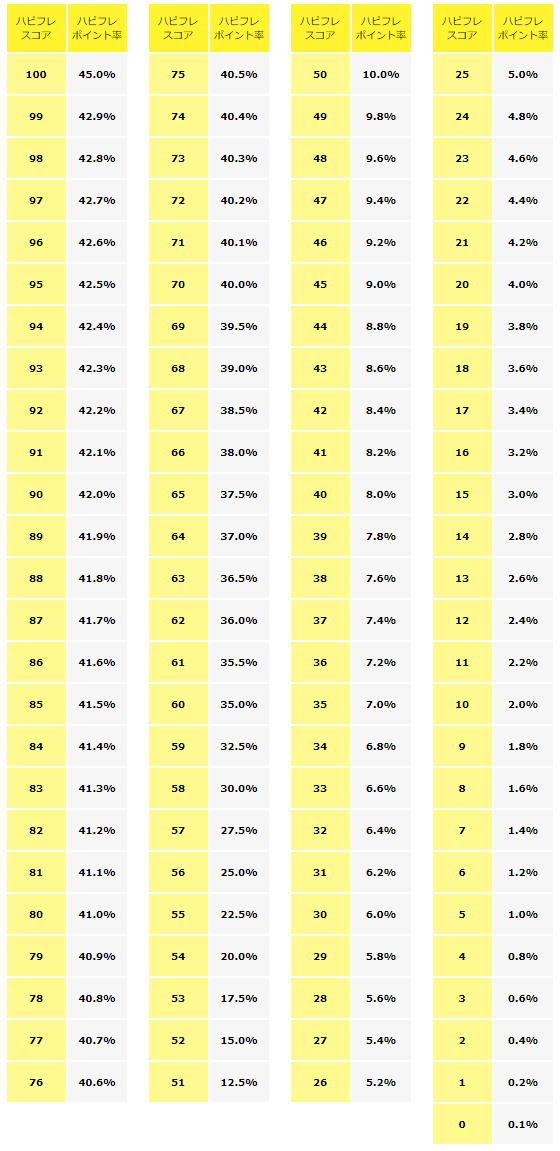This screenshot has height=1151, width=560.
Task: Click the score 50 cell
Action: point(320,74)
